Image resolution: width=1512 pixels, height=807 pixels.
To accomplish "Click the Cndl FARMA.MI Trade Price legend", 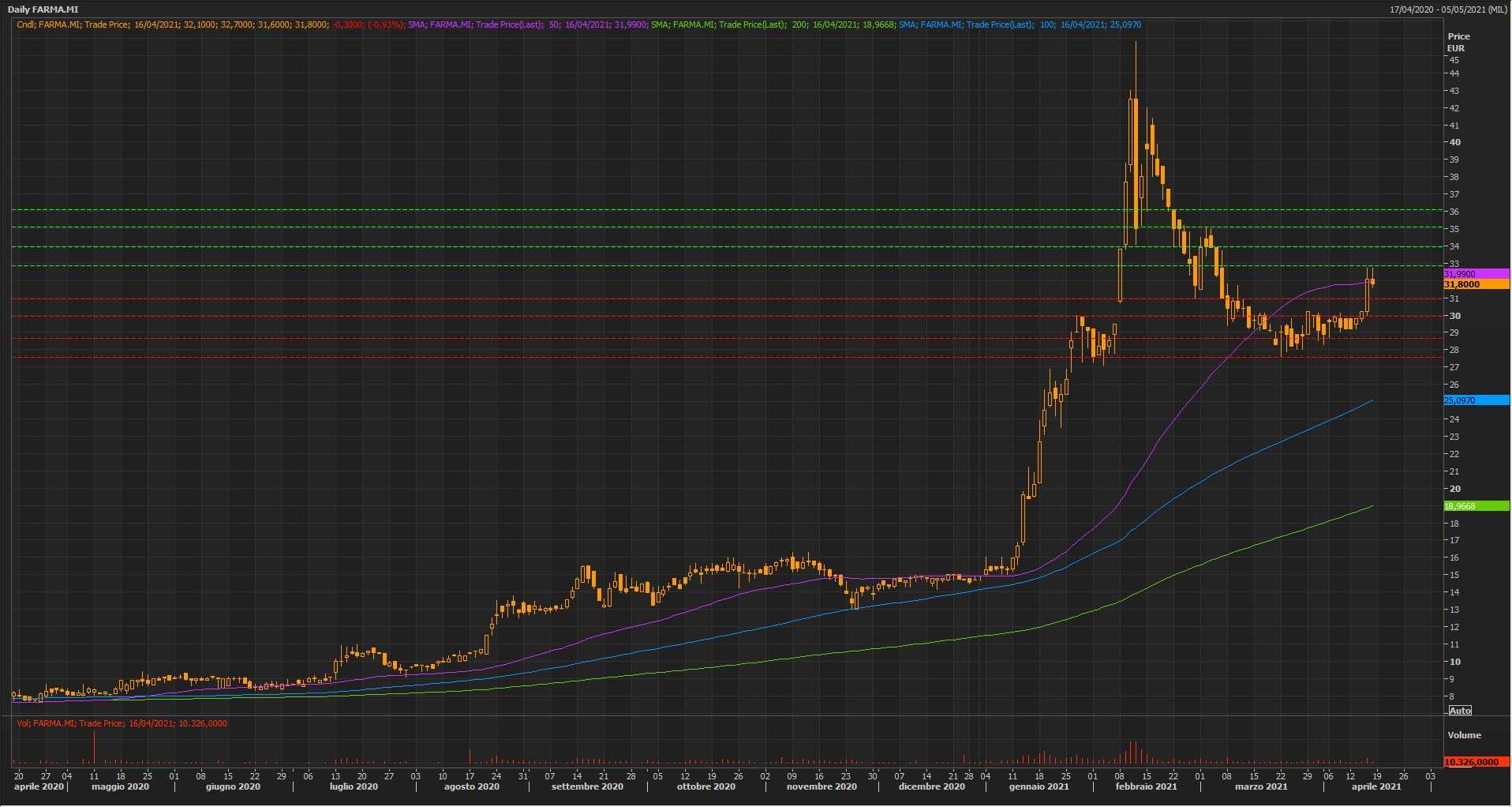I will [x=210, y=24].
